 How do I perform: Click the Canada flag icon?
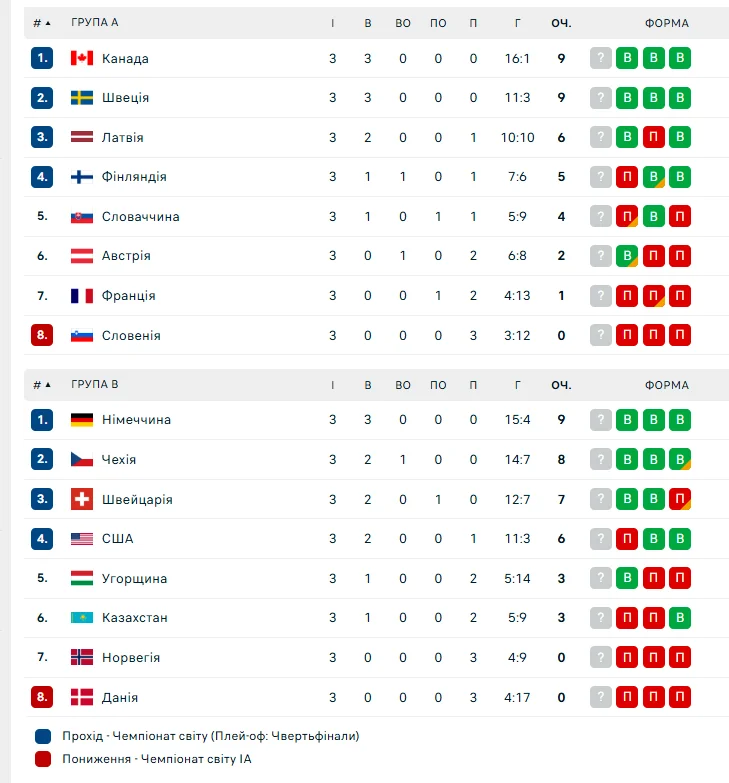pyautogui.click(x=82, y=58)
